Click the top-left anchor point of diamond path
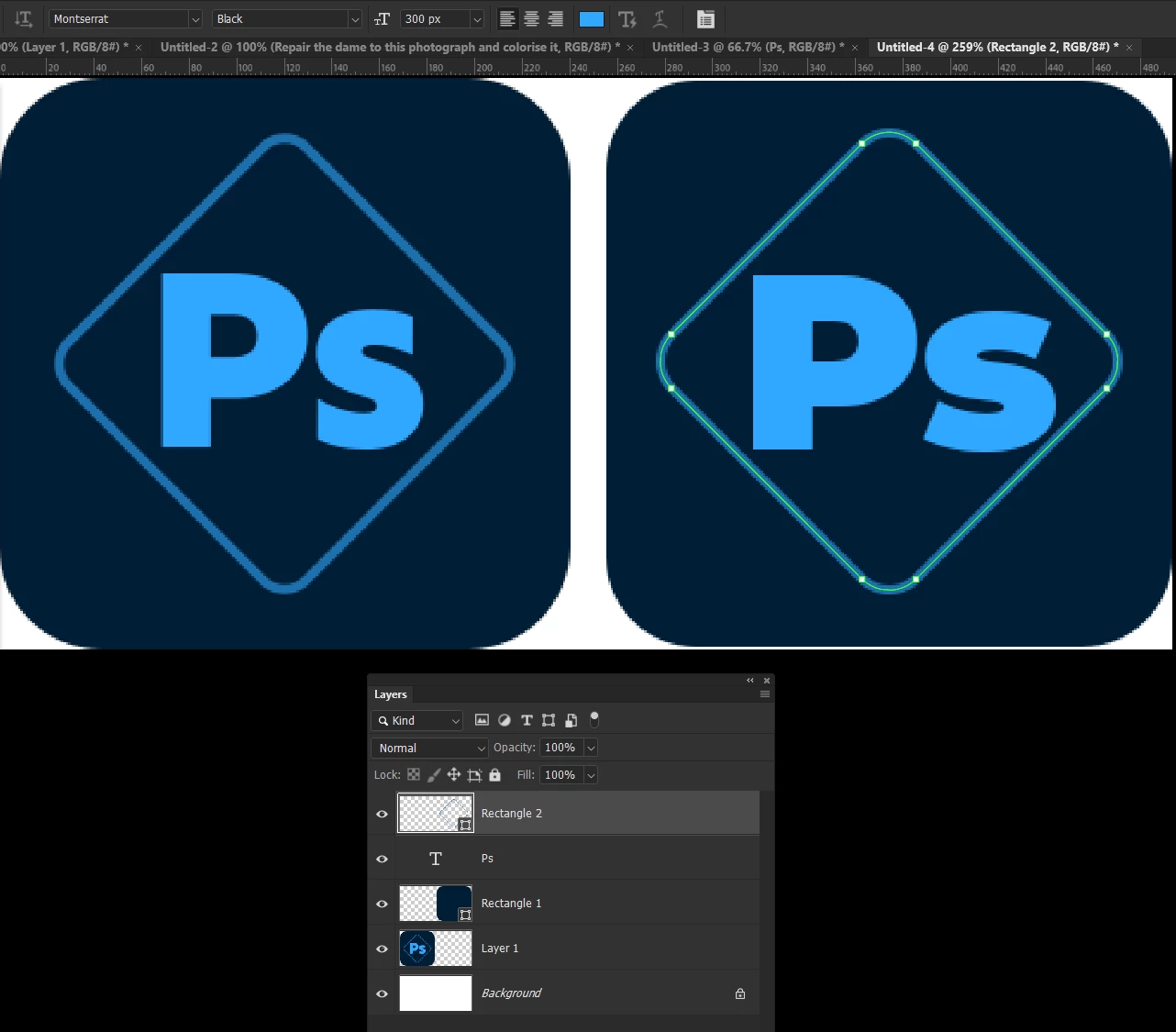Screen dimensions: 1176x1032 (x=861, y=143)
